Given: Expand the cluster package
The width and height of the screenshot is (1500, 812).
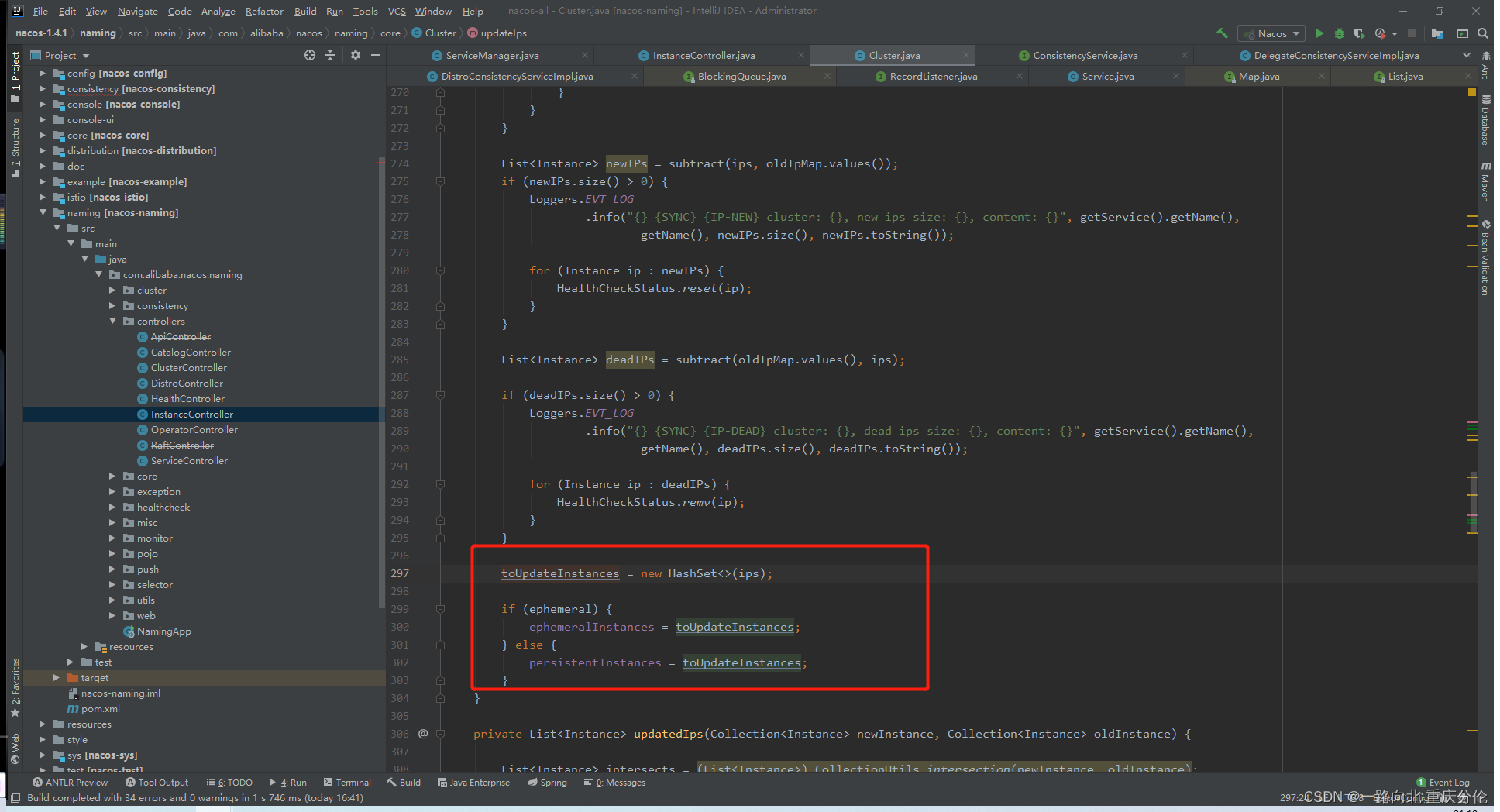Looking at the screenshot, I should tap(112, 290).
